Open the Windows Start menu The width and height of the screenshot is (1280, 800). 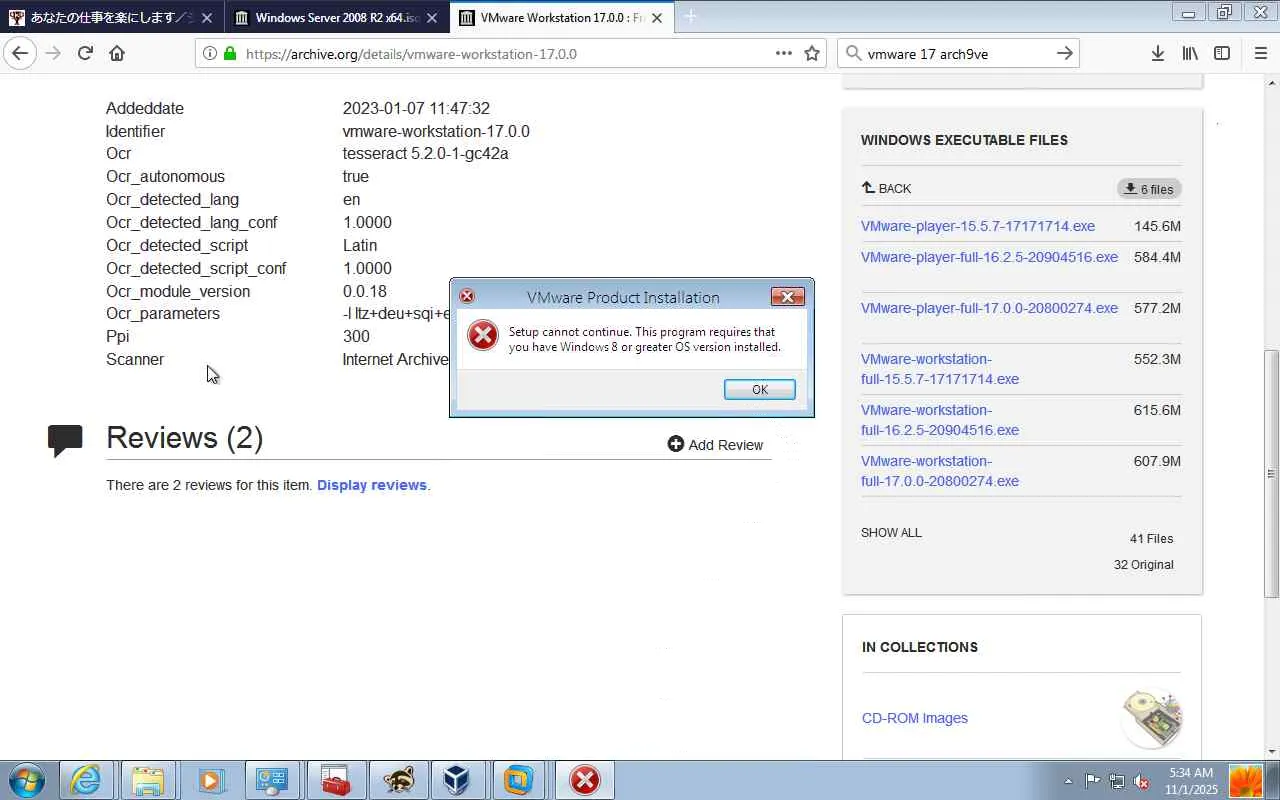pos(27,780)
